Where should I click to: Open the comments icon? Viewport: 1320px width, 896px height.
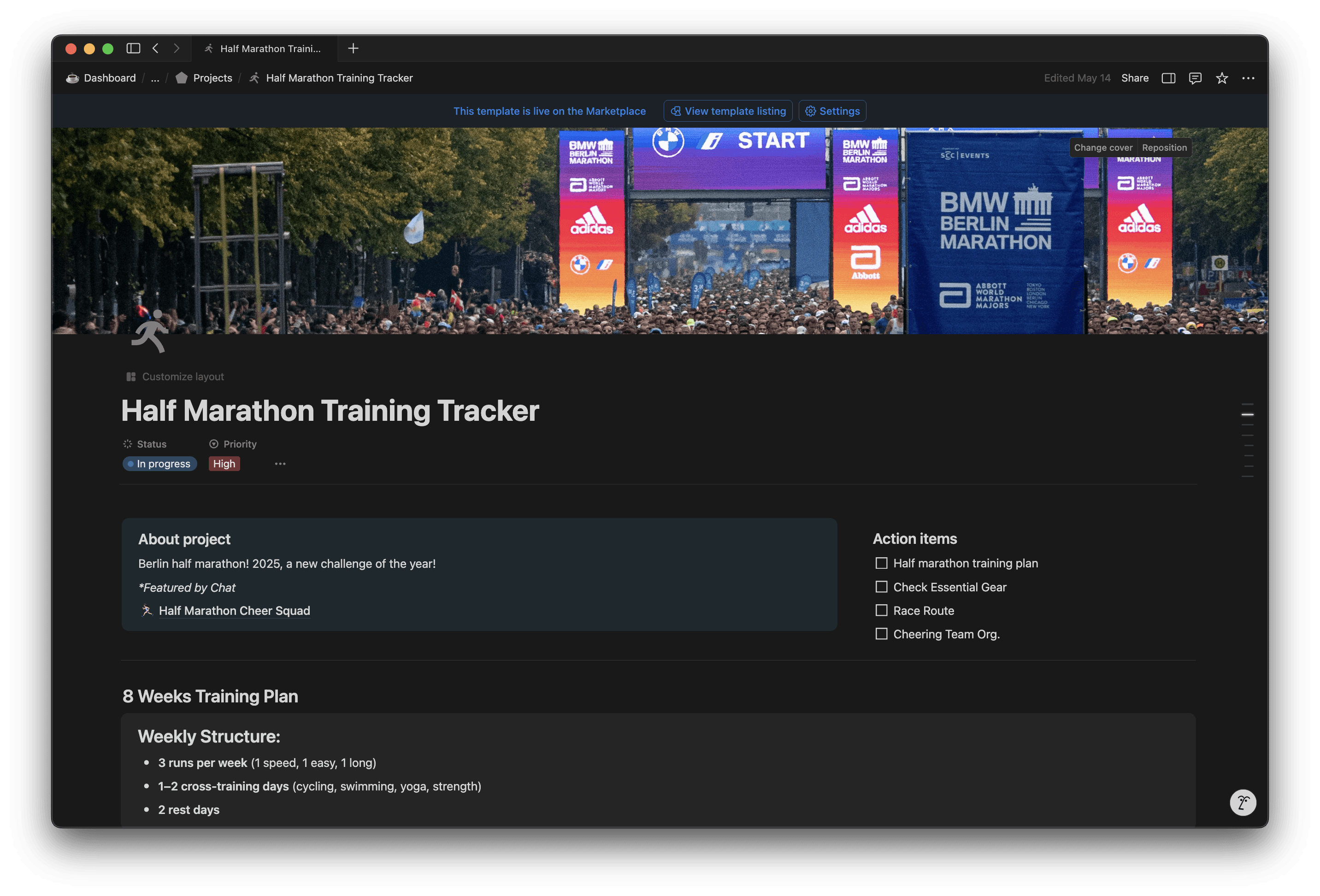point(1195,78)
